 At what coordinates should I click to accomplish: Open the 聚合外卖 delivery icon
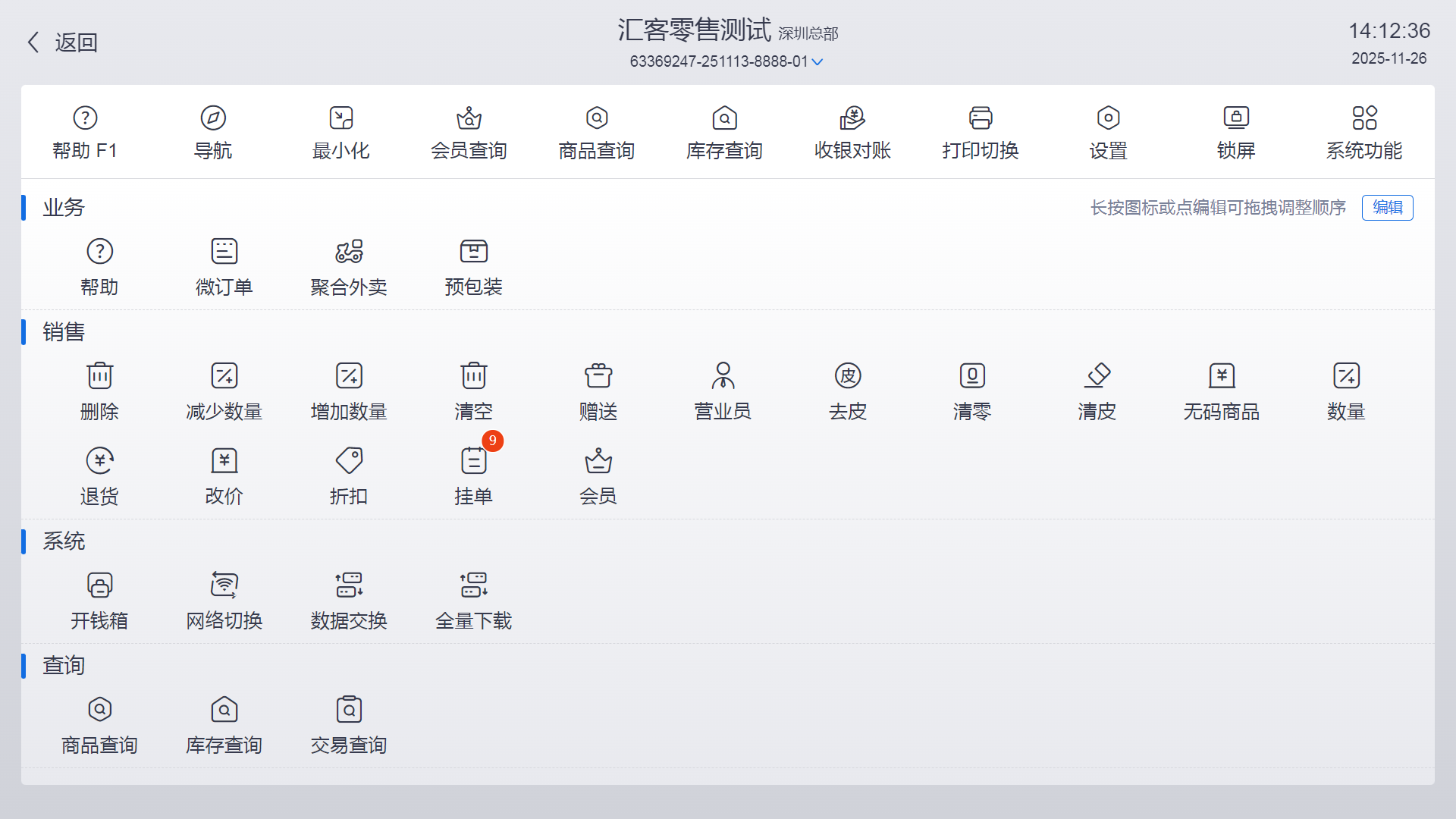click(x=349, y=252)
